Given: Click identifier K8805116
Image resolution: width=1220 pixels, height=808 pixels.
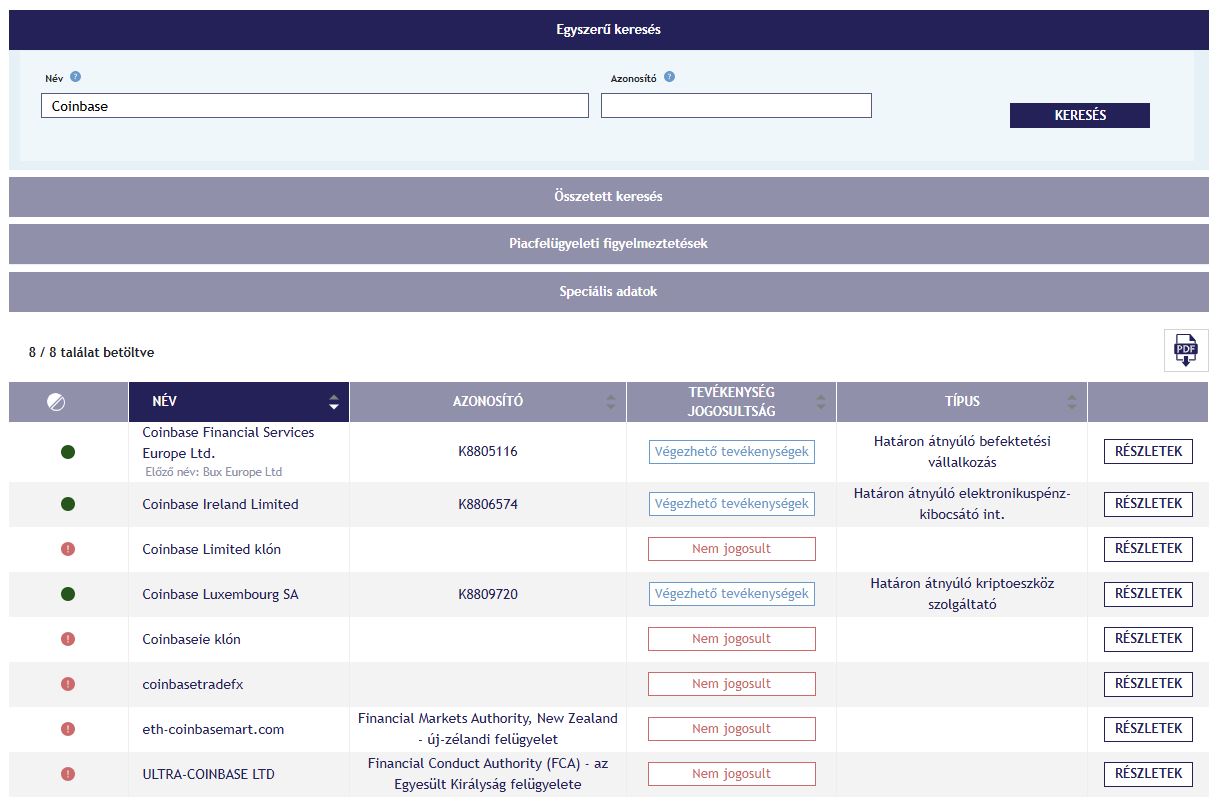Looking at the screenshot, I should (488, 452).
